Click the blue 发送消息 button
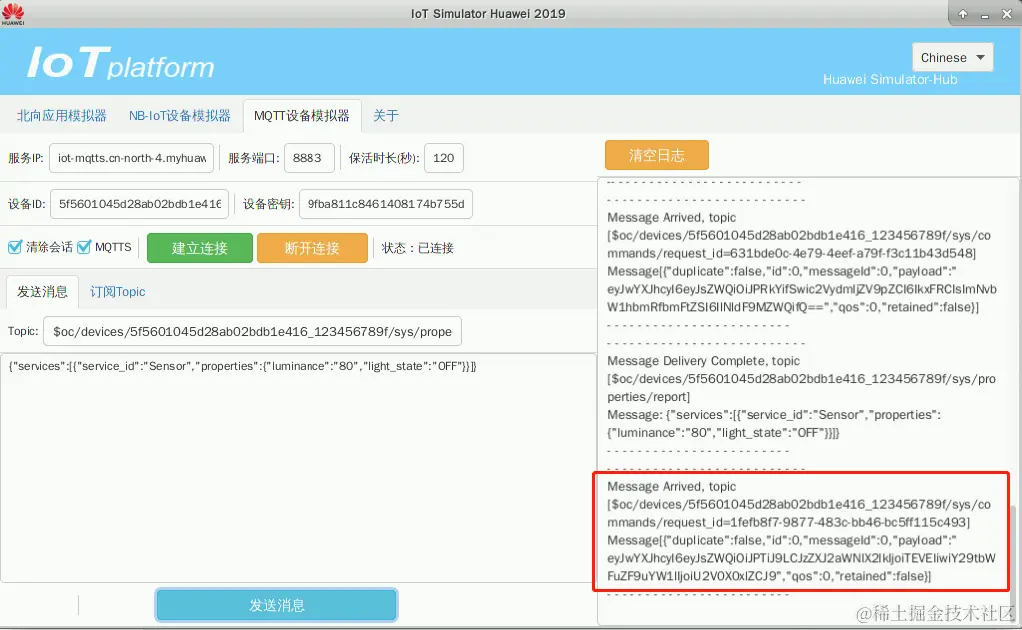The height and width of the screenshot is (630, 1022). [x=276, y=605]
